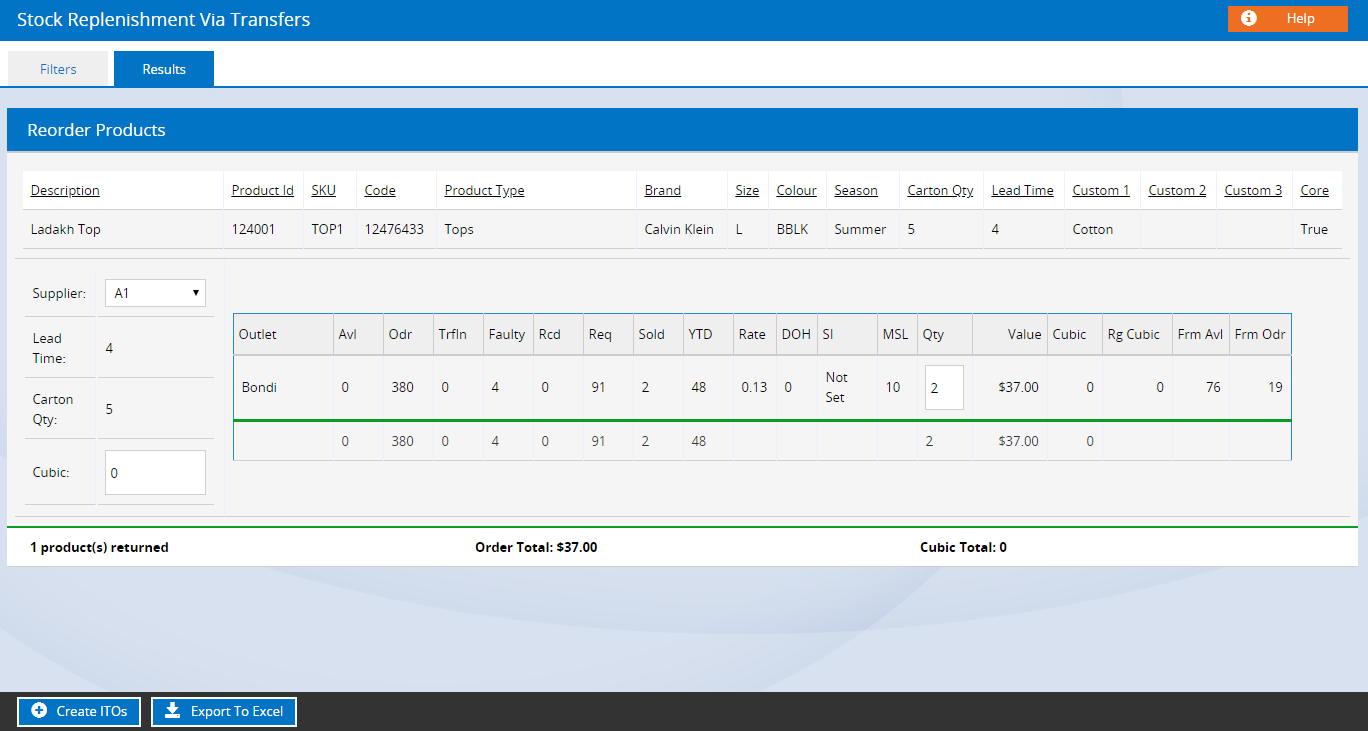Click Bondi's Rate value 0.13

(754, 387)
